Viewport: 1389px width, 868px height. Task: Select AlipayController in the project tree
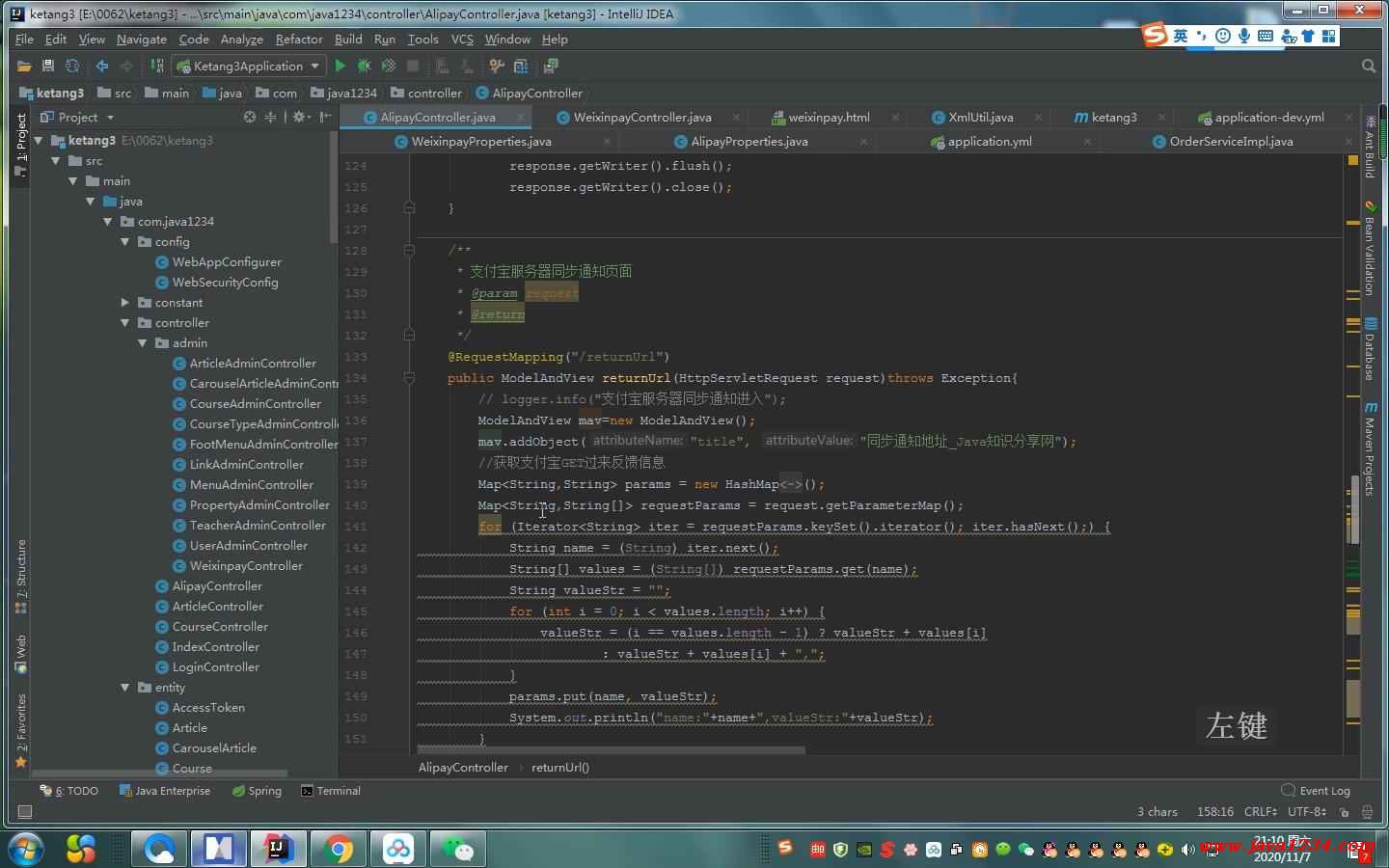(x=217, y=585)
